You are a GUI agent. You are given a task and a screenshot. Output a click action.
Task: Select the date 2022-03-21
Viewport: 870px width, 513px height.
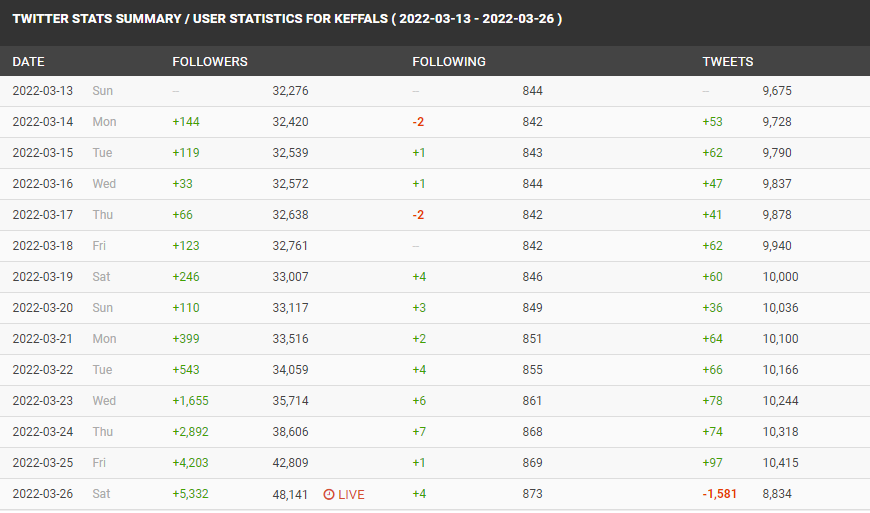click(x=43, y=339)
